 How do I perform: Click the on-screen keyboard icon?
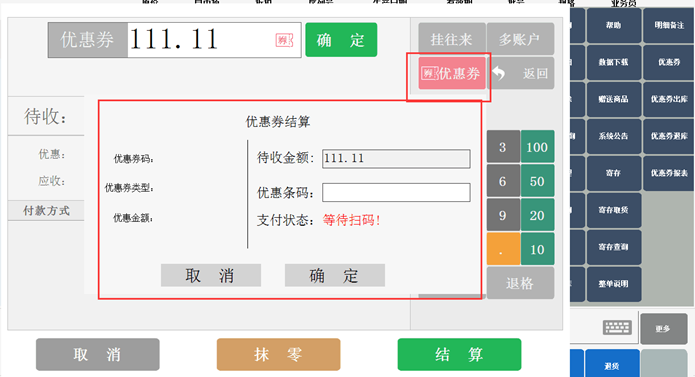[617, 327]
